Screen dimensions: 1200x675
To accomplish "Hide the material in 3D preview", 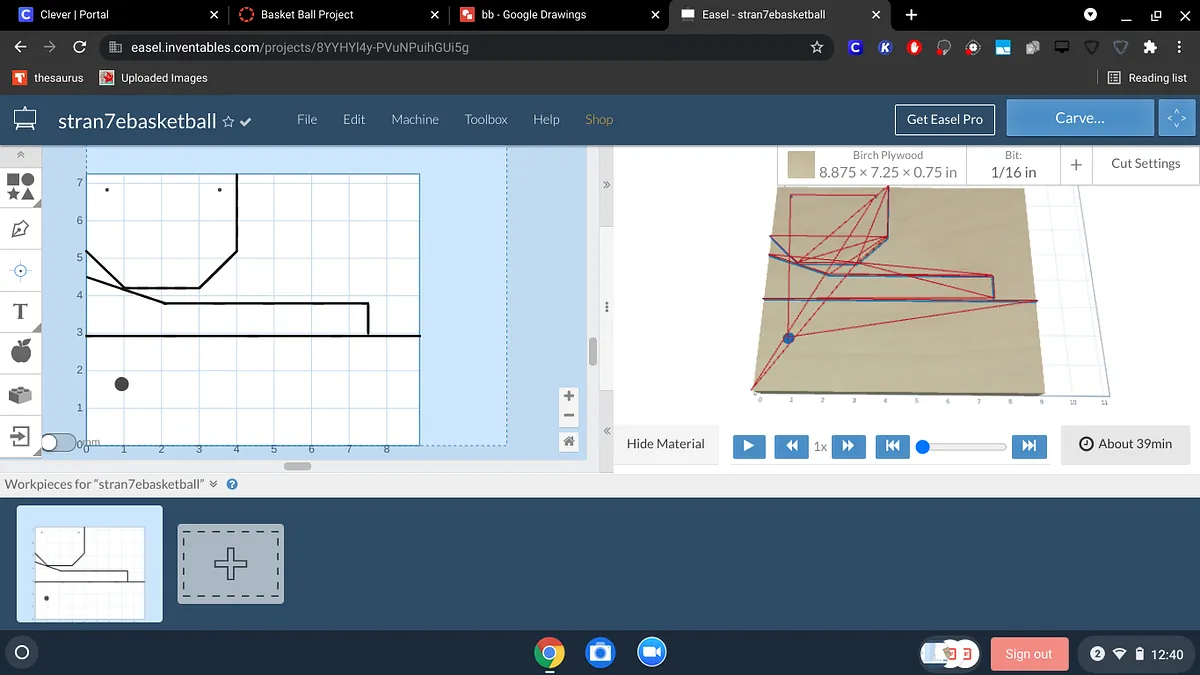I will 665,444.
